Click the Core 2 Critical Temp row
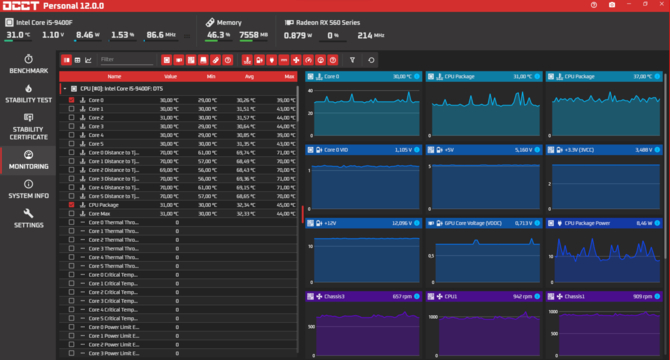This screenshot has width=670, height=360. (178, 292)
